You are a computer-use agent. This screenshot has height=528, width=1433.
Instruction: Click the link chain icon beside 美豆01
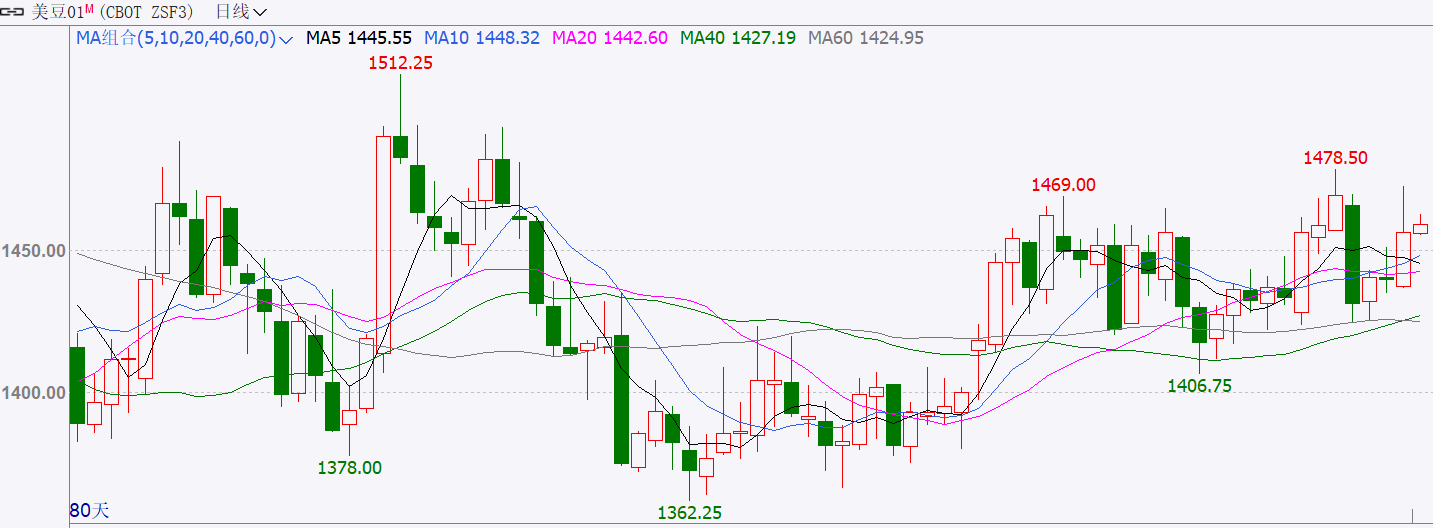click(14, 12)
